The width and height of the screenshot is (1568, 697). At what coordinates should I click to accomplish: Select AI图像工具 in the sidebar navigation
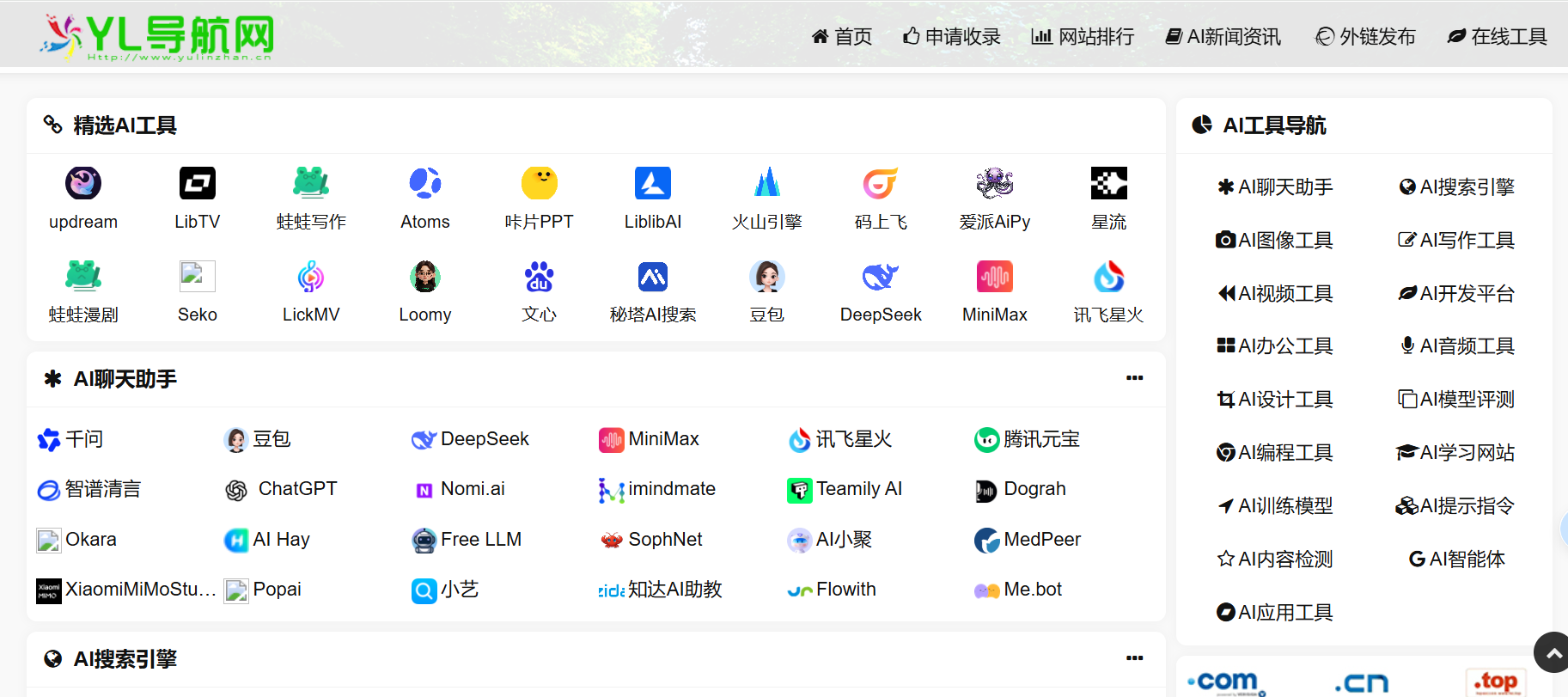(1275, 240)
